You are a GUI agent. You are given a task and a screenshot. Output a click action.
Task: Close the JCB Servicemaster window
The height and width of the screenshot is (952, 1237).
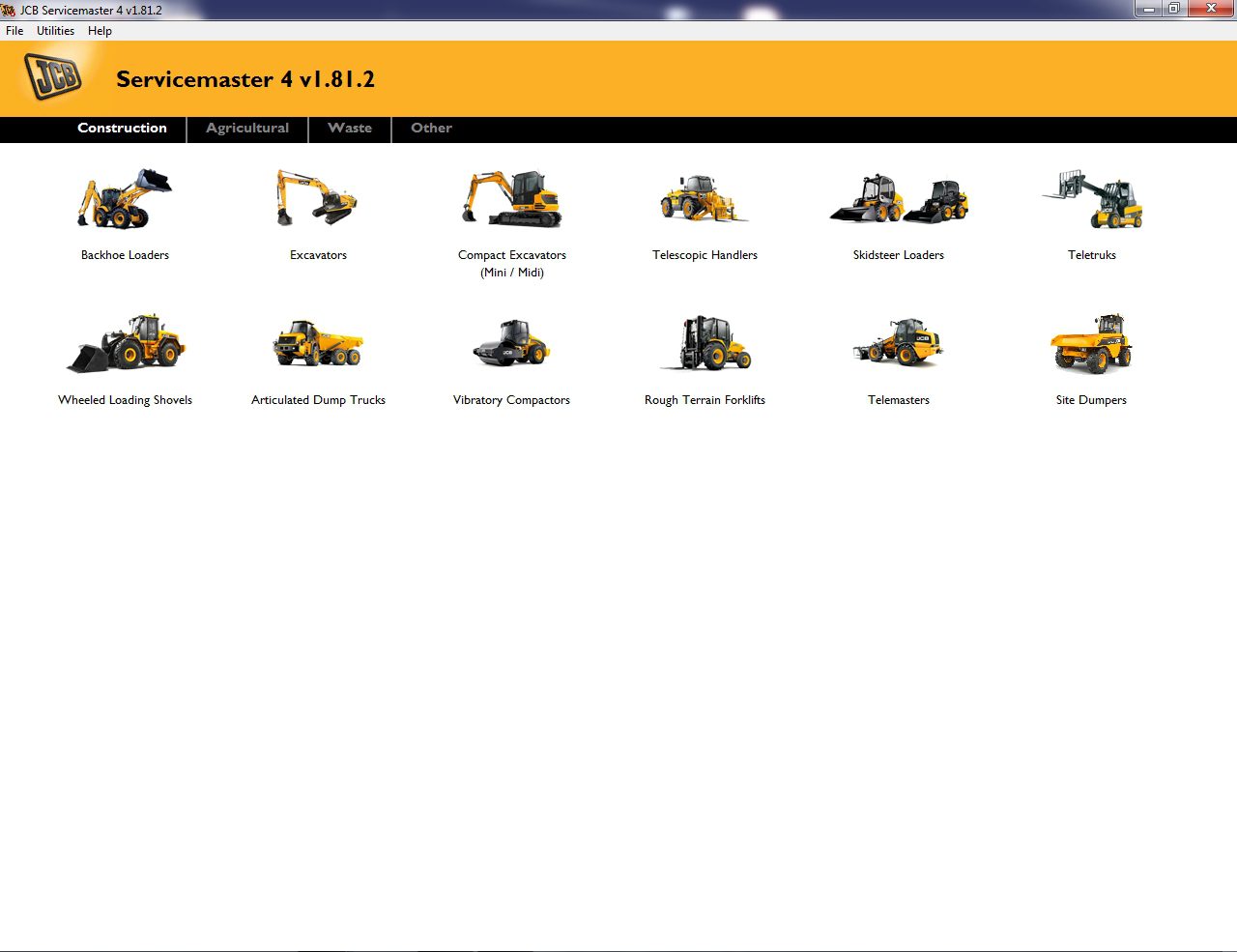[1212, 9]
